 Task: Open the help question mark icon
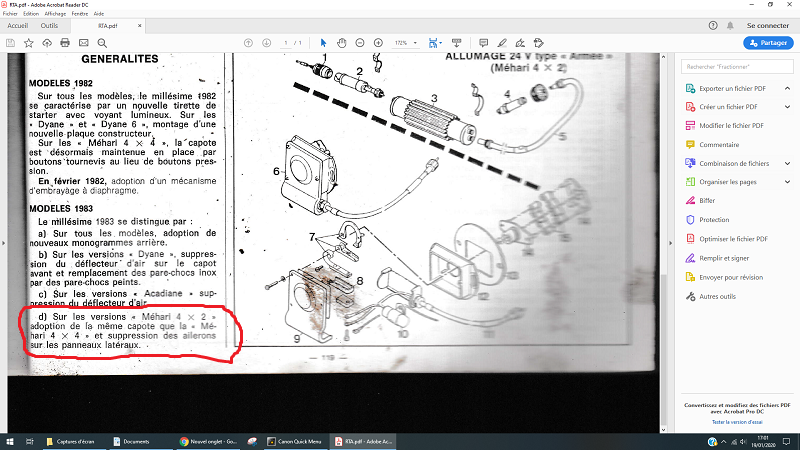click(x=713, y=26)
